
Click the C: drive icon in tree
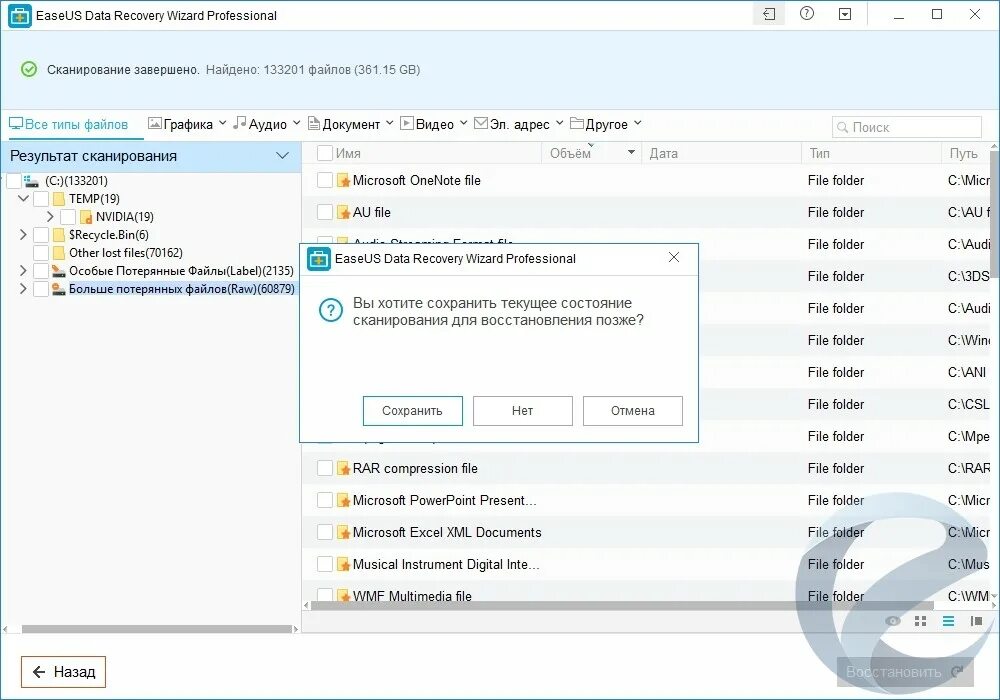pyautogui.click(x=31, y=181)
